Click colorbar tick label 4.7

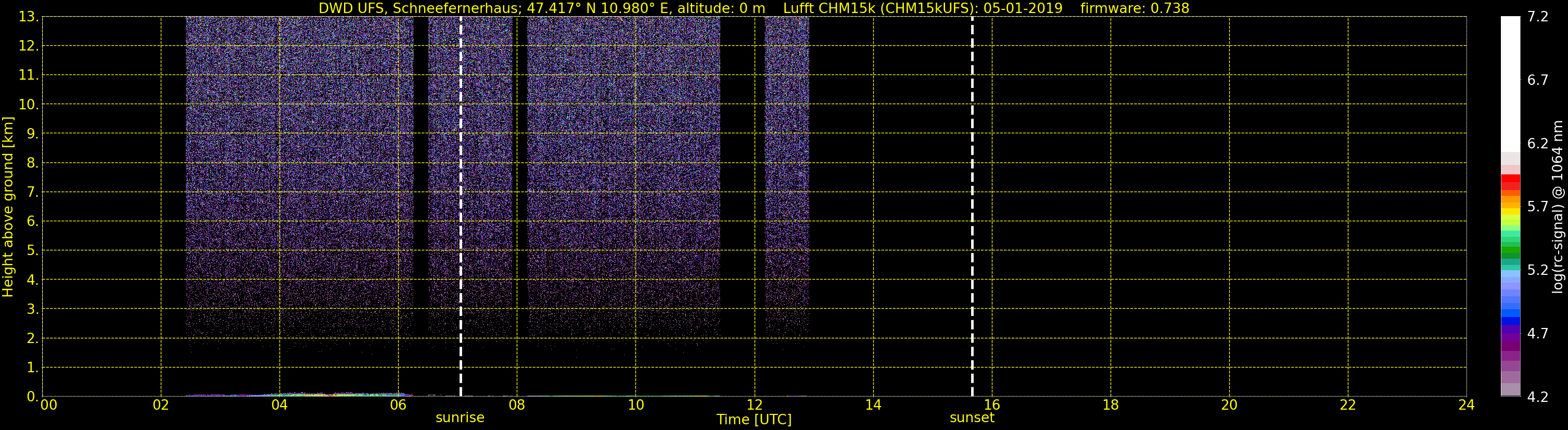click(x=1538, y=334)
